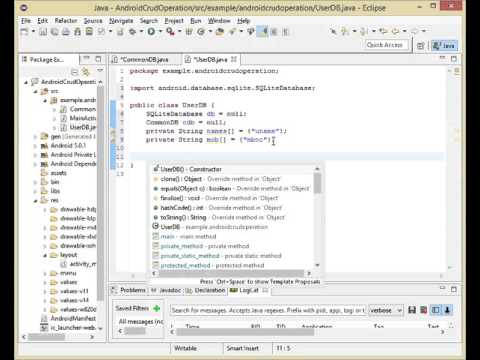Open the Run menu
Viewport: 480px width, 360px height.
196,21
